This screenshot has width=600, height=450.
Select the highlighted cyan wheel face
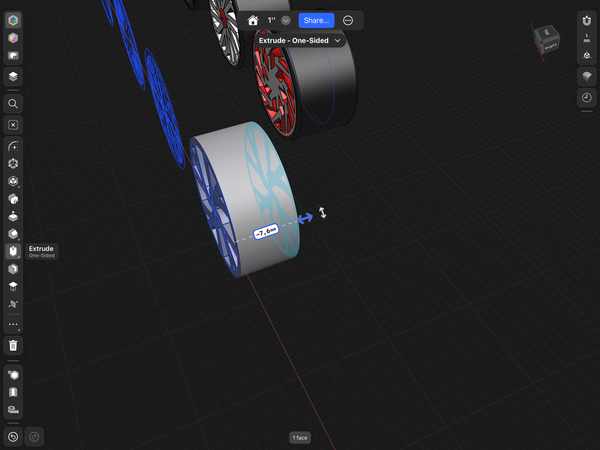(272, 191)
